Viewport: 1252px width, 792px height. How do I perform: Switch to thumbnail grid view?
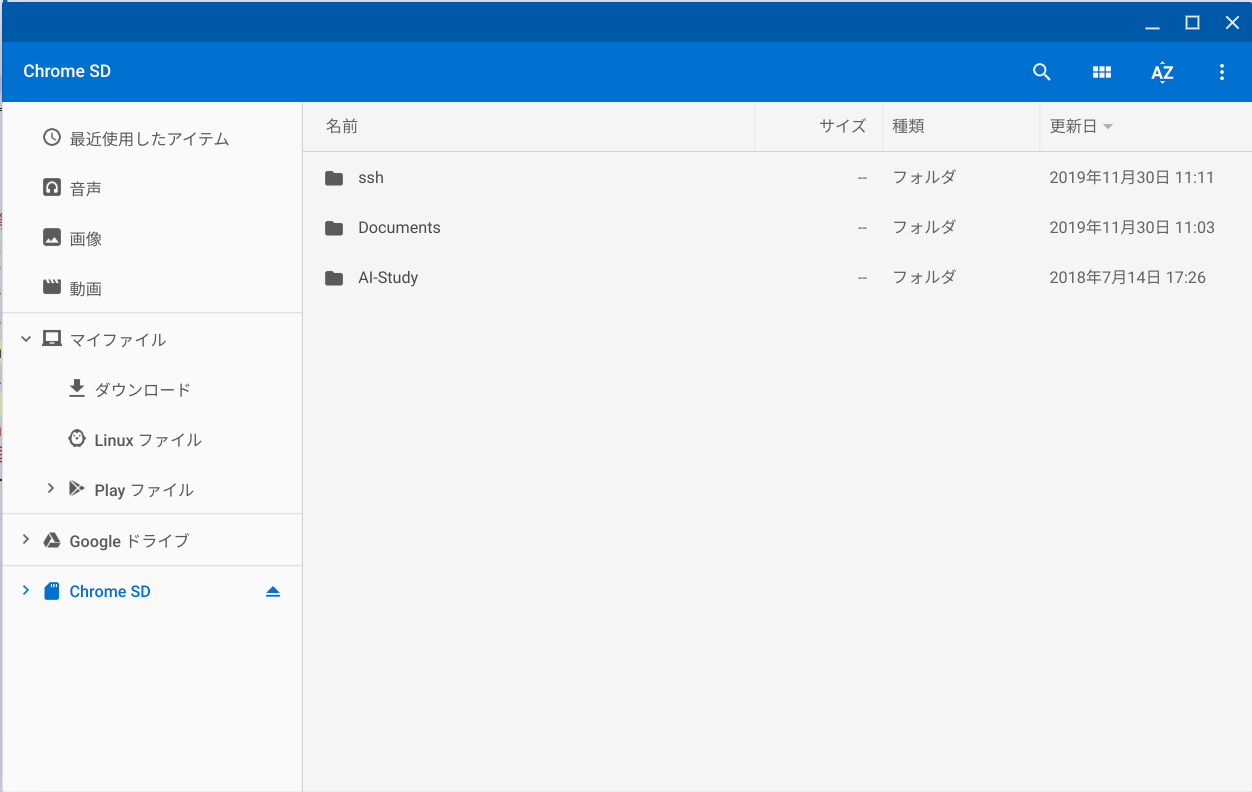coord(1101,72)
